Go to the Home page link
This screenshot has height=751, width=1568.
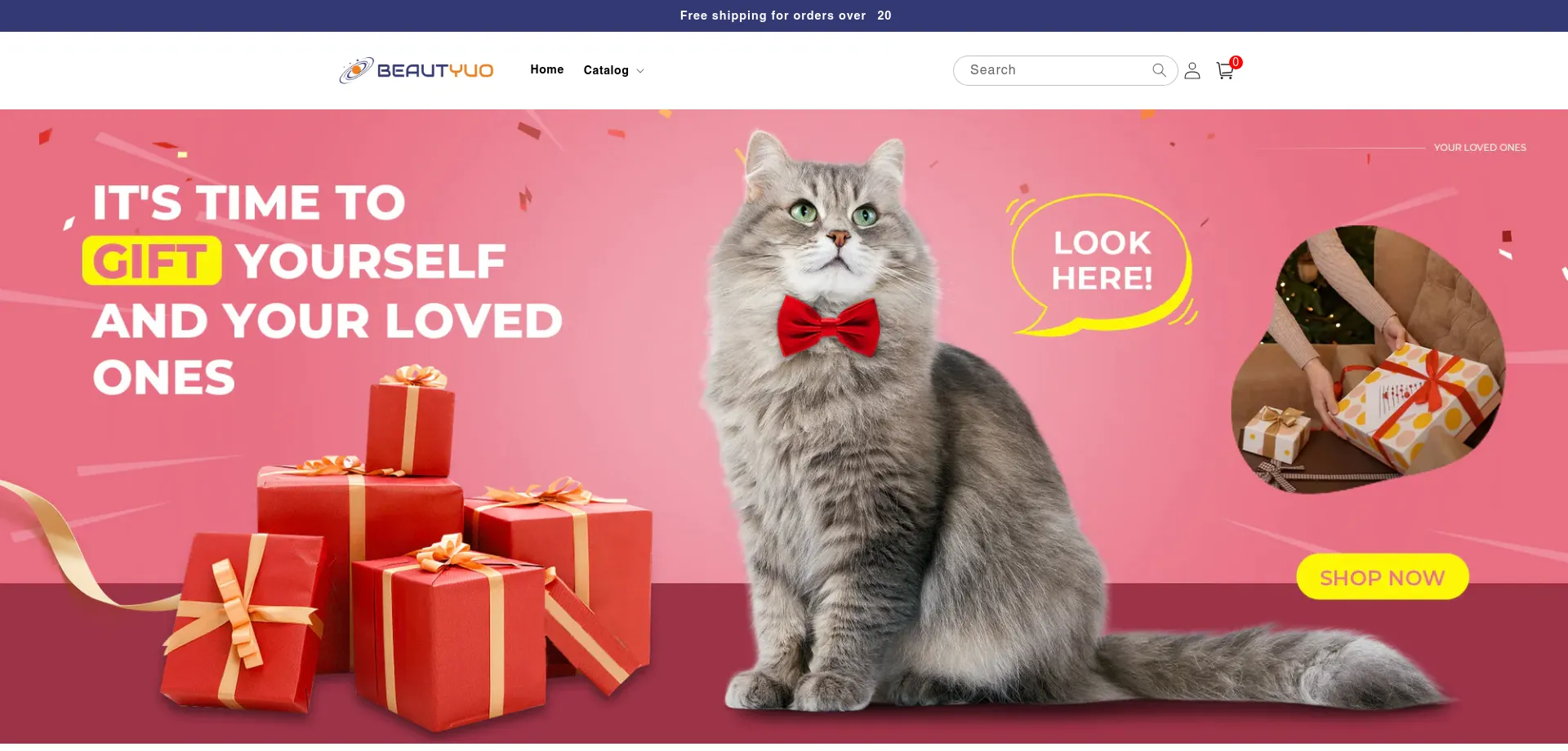coord(546,69)
